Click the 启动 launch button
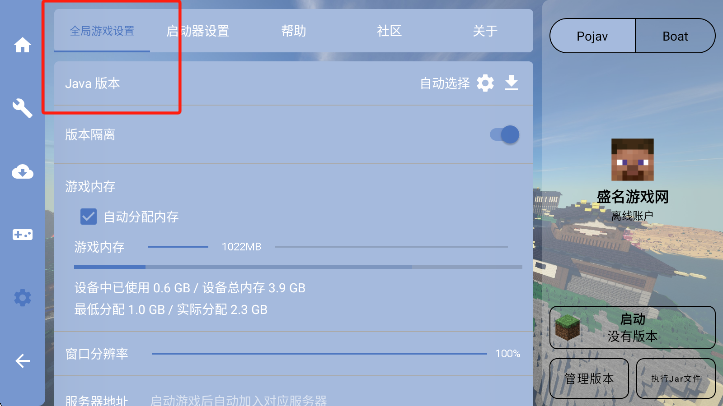This screenshot has height=406, width=723. click(632, 327)
